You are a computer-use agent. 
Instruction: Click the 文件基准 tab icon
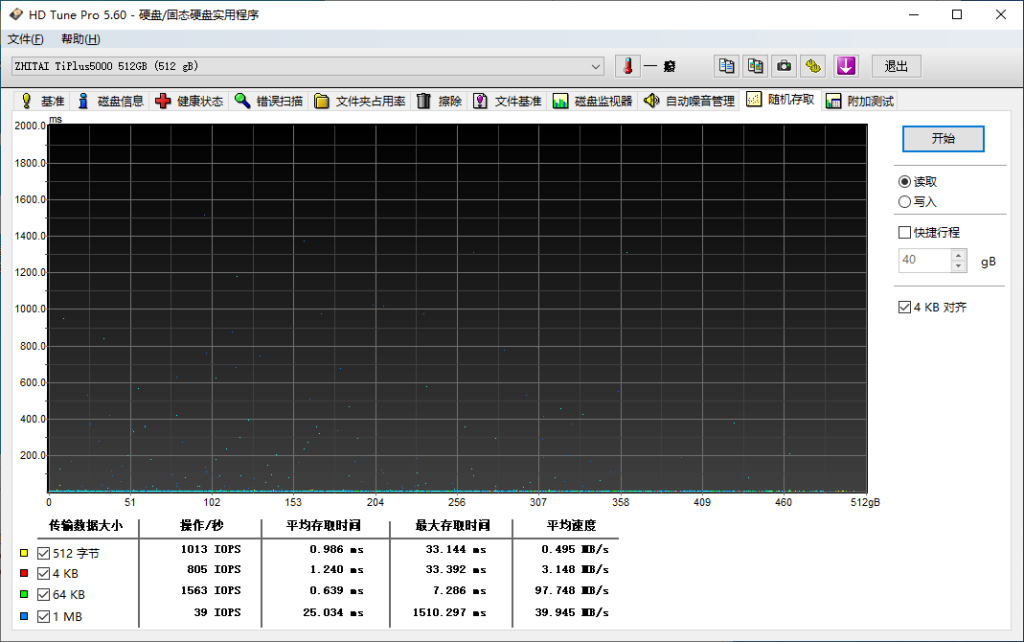(480, 101)
